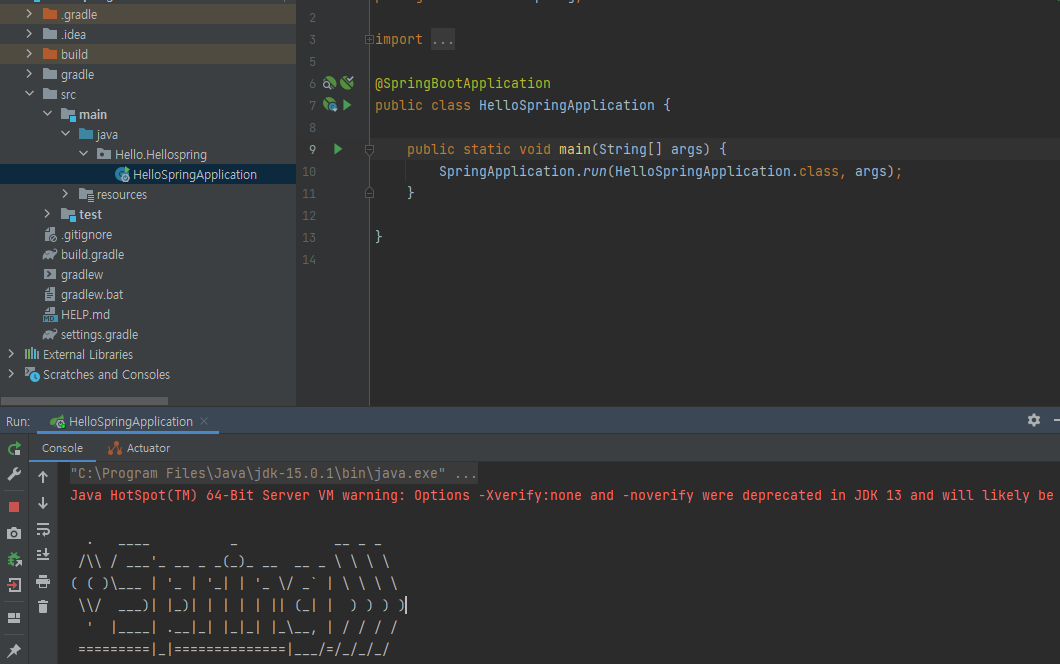Restore layout using the panels icon
The width and height of the screenshot is (1060, 664).
tap(14, 618)
